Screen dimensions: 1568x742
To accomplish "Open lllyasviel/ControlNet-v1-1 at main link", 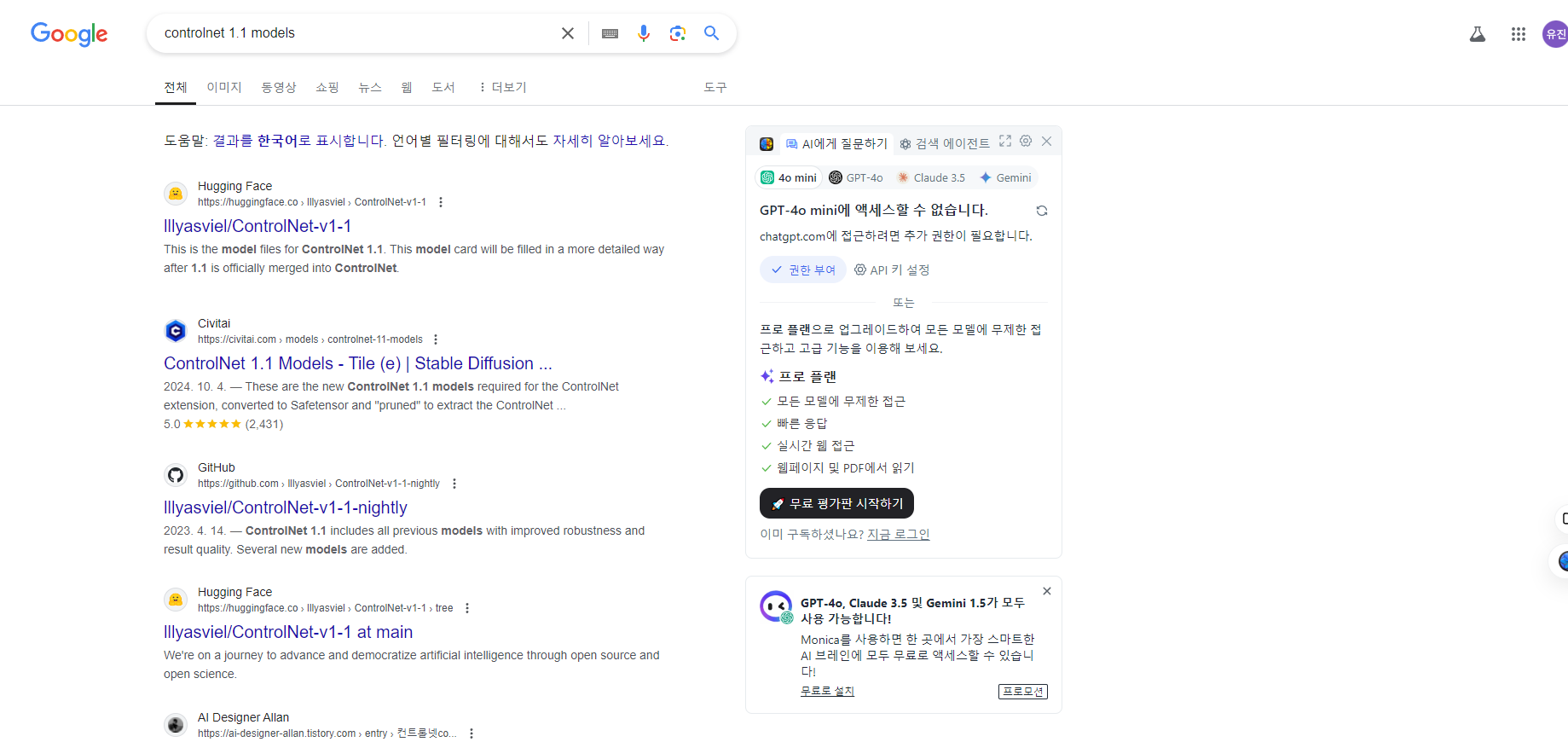I will (x=288, y=632).
